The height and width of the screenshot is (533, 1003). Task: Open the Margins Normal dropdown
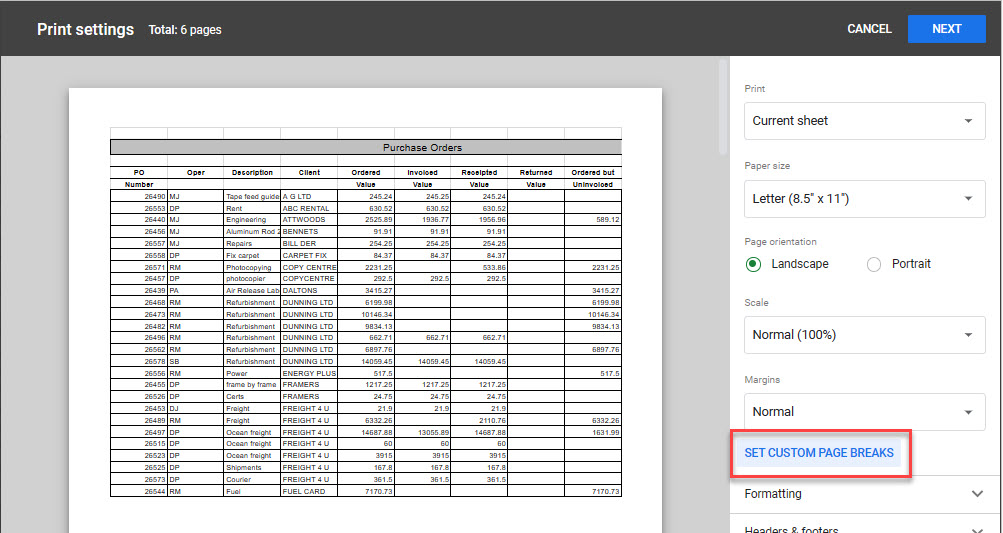click(858, 411)
